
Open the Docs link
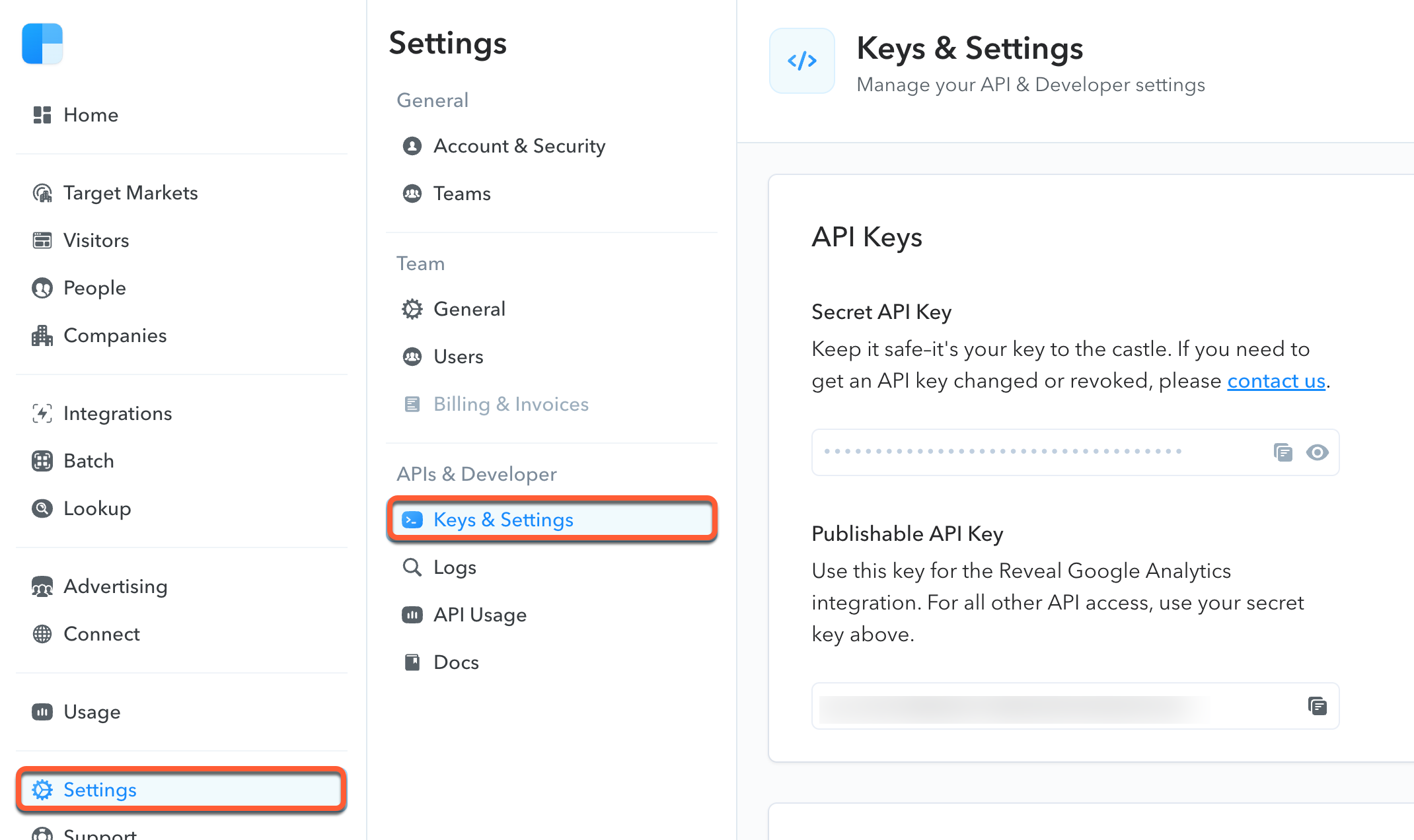(x=455, y=662)
